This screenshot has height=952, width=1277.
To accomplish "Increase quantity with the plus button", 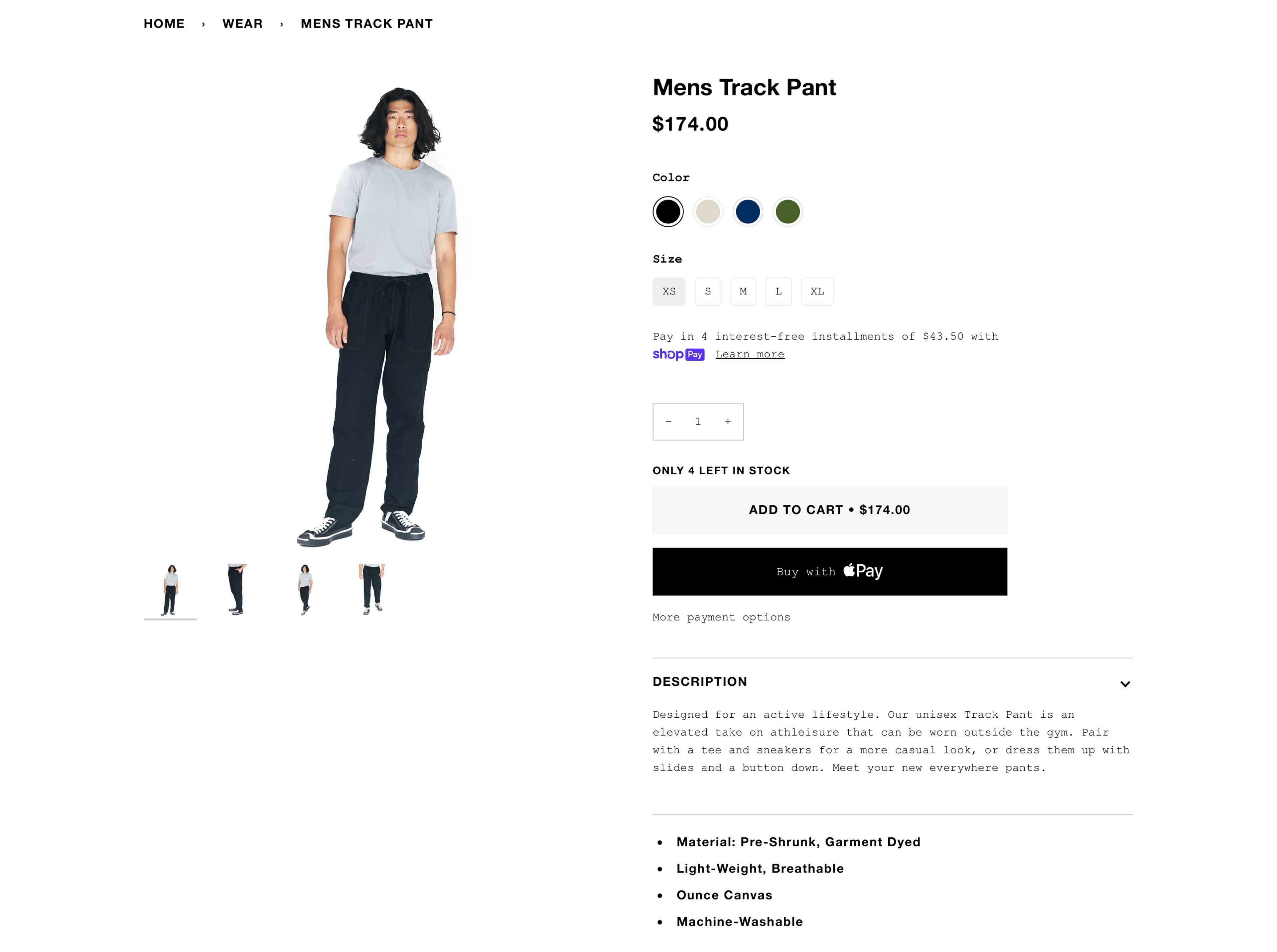I will [728, 422].
